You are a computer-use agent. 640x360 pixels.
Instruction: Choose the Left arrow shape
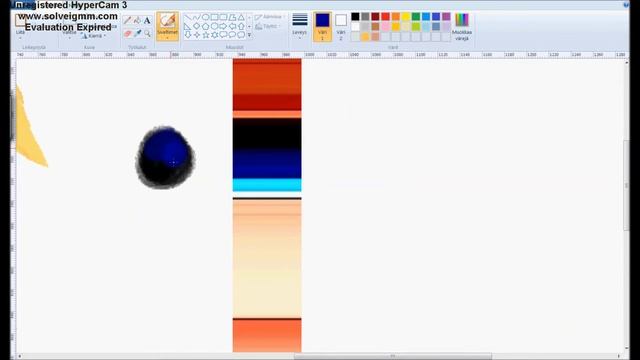click(x=233, y=26)
